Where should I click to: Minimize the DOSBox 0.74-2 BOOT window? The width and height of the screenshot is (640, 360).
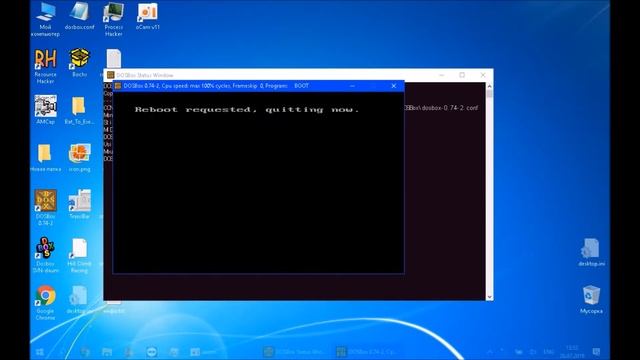pyautogui.click(x=353, y=86)
